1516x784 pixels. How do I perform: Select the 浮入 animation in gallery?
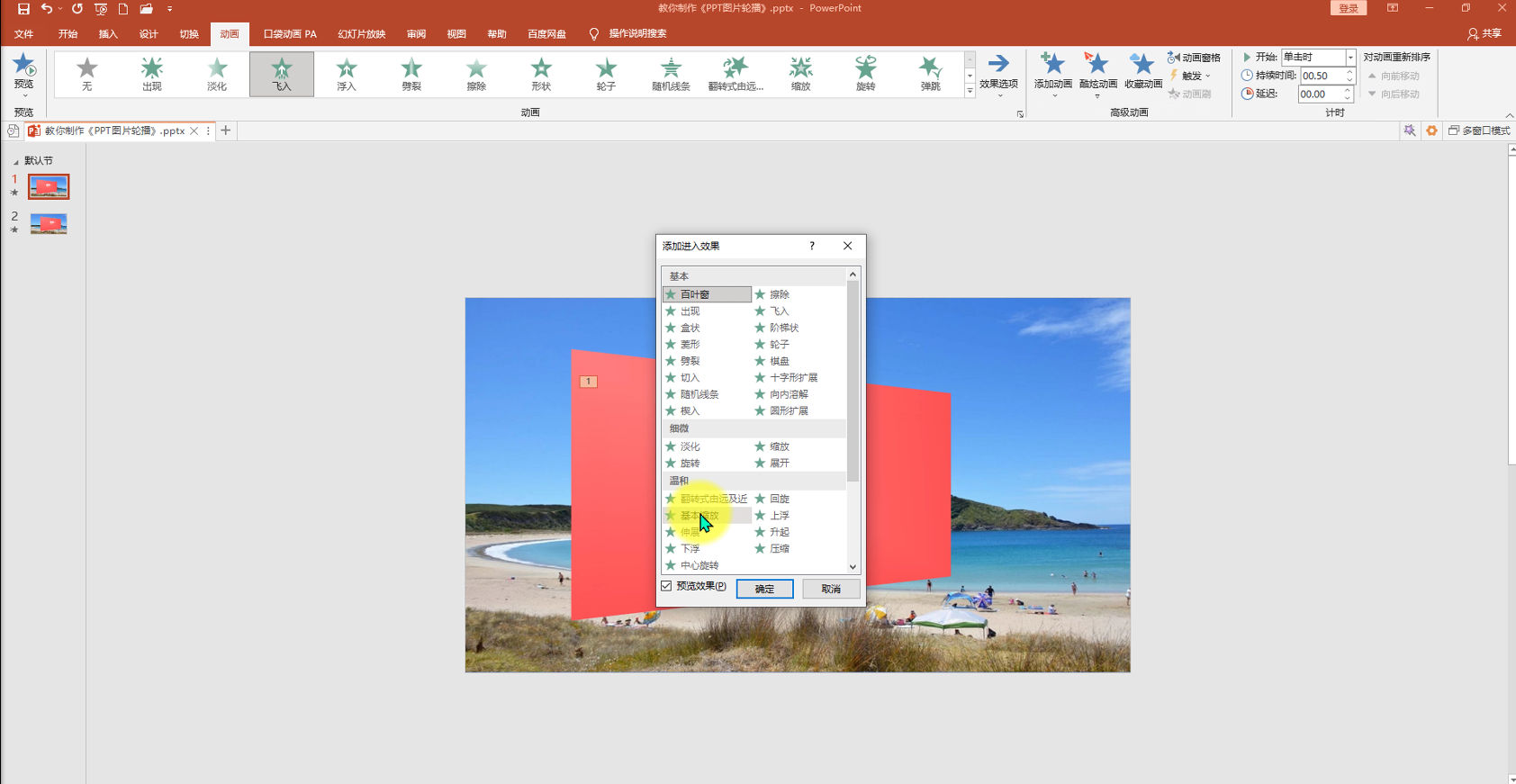[347, 74]
